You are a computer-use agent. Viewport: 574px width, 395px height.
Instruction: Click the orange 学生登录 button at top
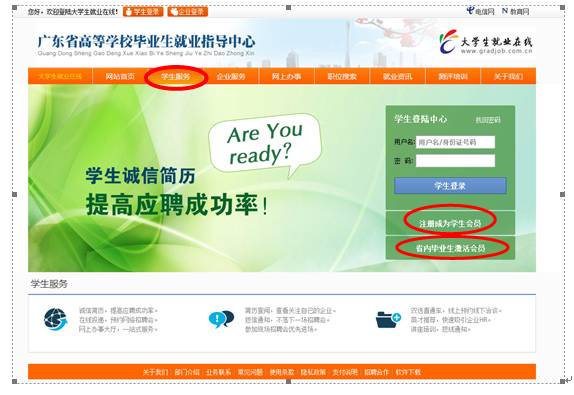click(x=143, y=12)
